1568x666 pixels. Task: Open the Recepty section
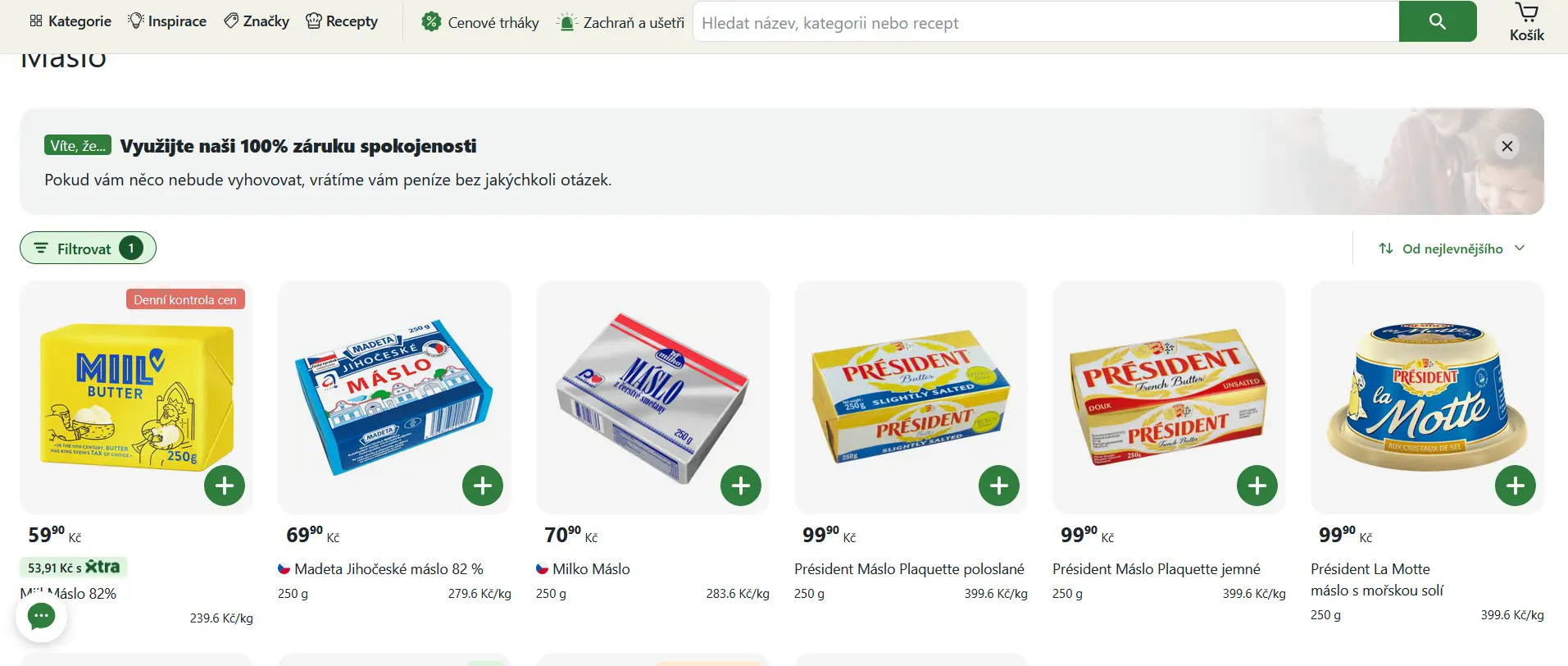342,21
